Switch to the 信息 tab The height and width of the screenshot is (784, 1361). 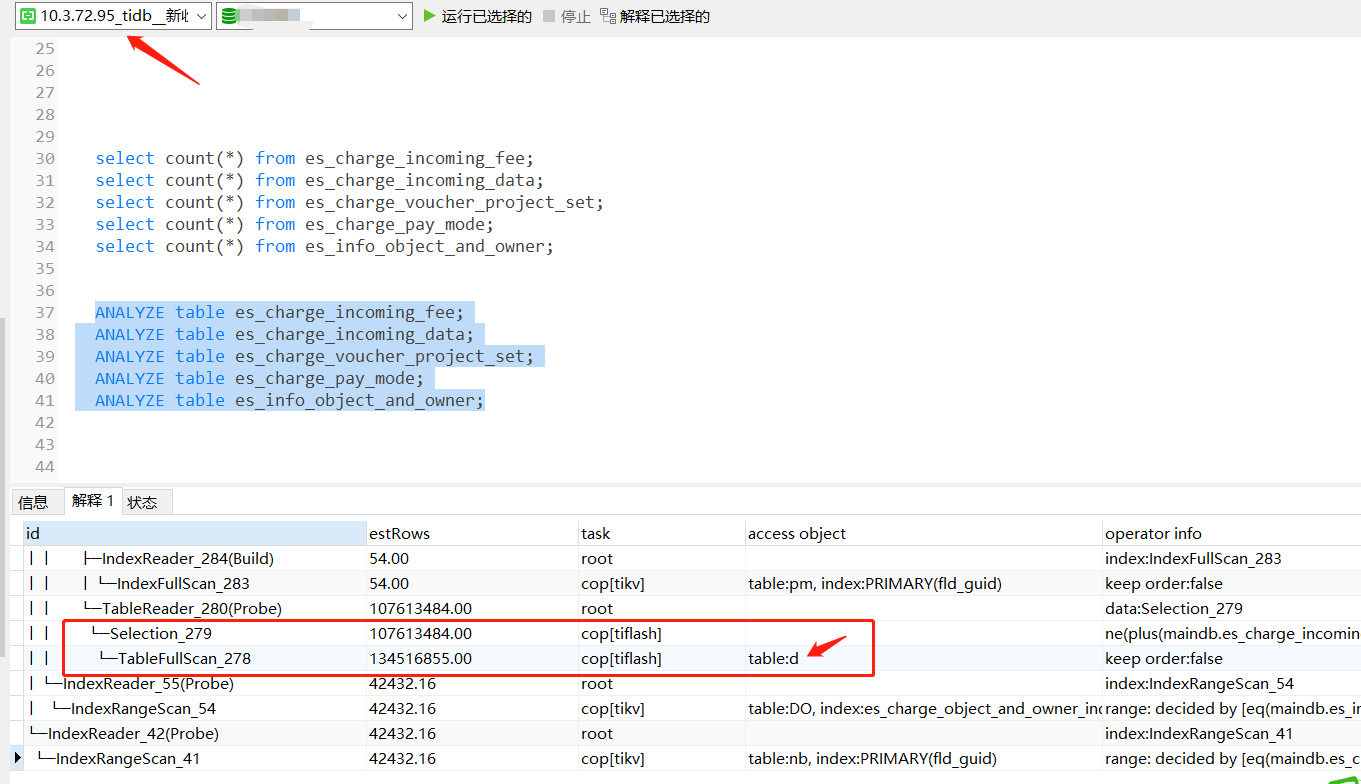pyautogui.click(x=33, y=502)
